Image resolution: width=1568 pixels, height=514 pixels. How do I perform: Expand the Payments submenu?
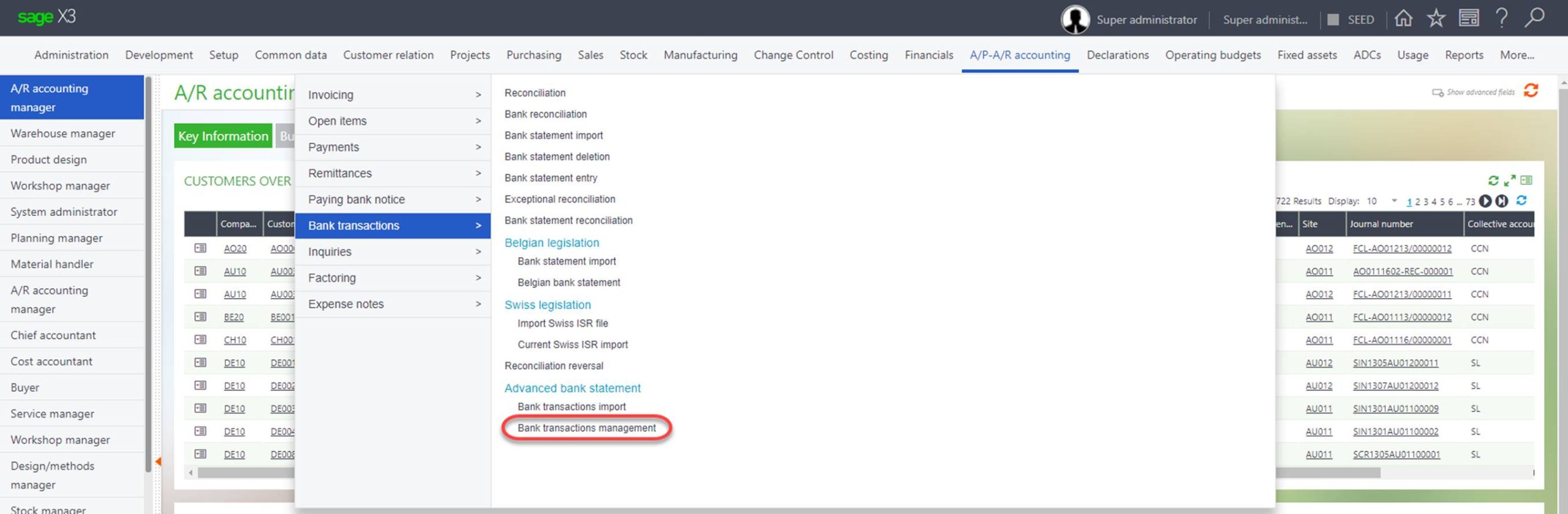[x=392, y=147]
